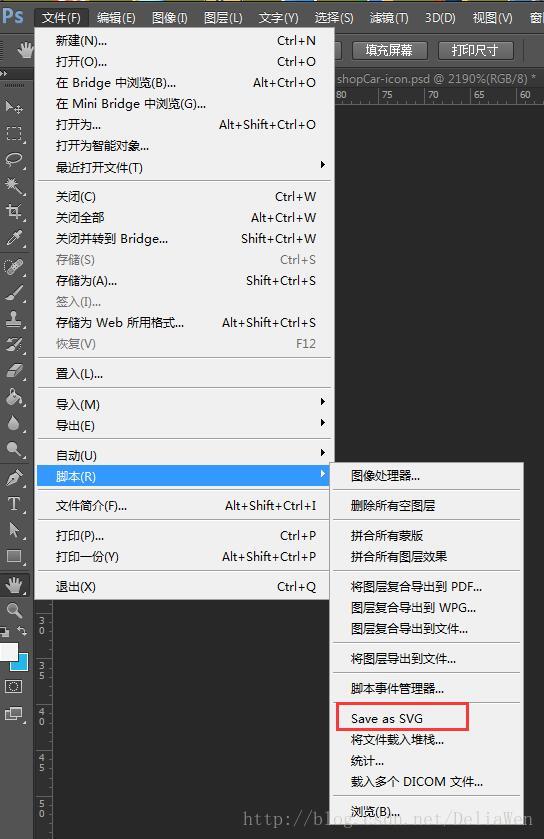Choose Save As (存储为) menu item
544x839 pixels.
pyautogui.click(x=185, y=280)
